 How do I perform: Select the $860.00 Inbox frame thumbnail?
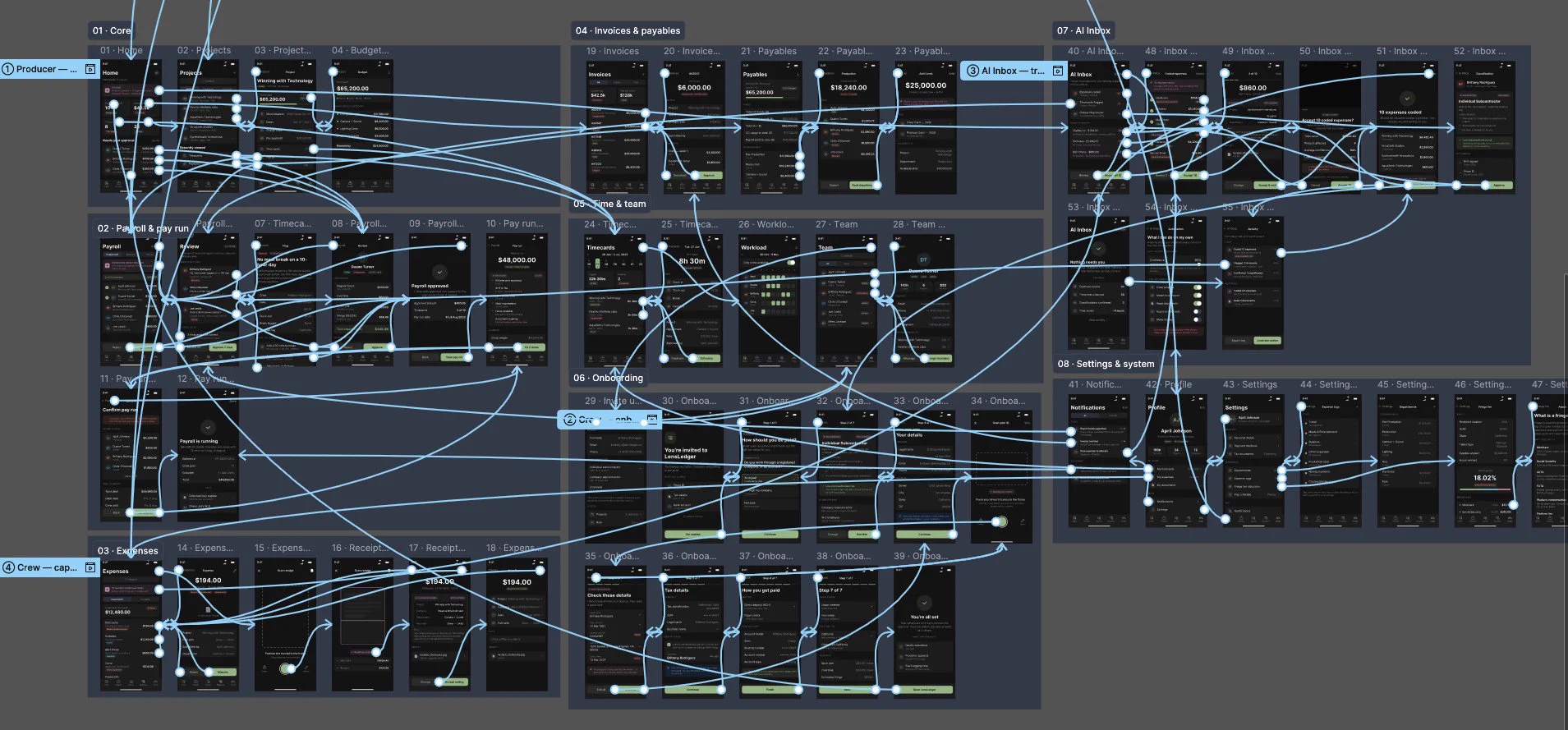tap(1253, 127)
